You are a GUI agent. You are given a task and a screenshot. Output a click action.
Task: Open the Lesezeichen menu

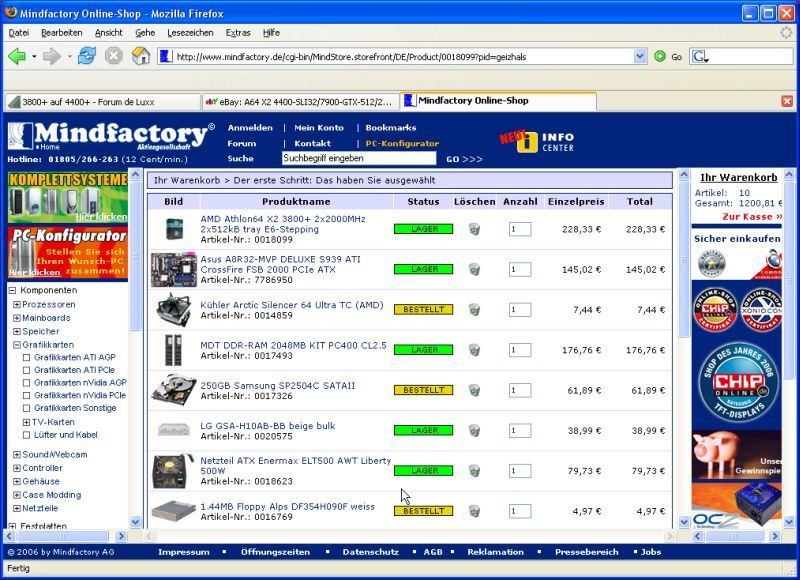pos(190,33)
